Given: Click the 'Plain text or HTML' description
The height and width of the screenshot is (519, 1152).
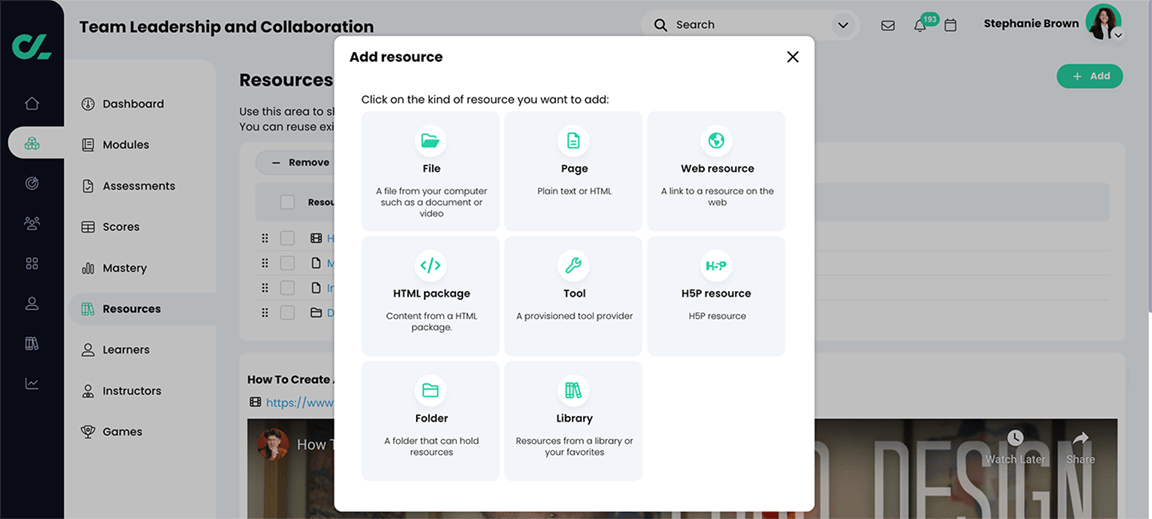Looking at the screenshot, I should pyautogui.click(x=574, y=191).
